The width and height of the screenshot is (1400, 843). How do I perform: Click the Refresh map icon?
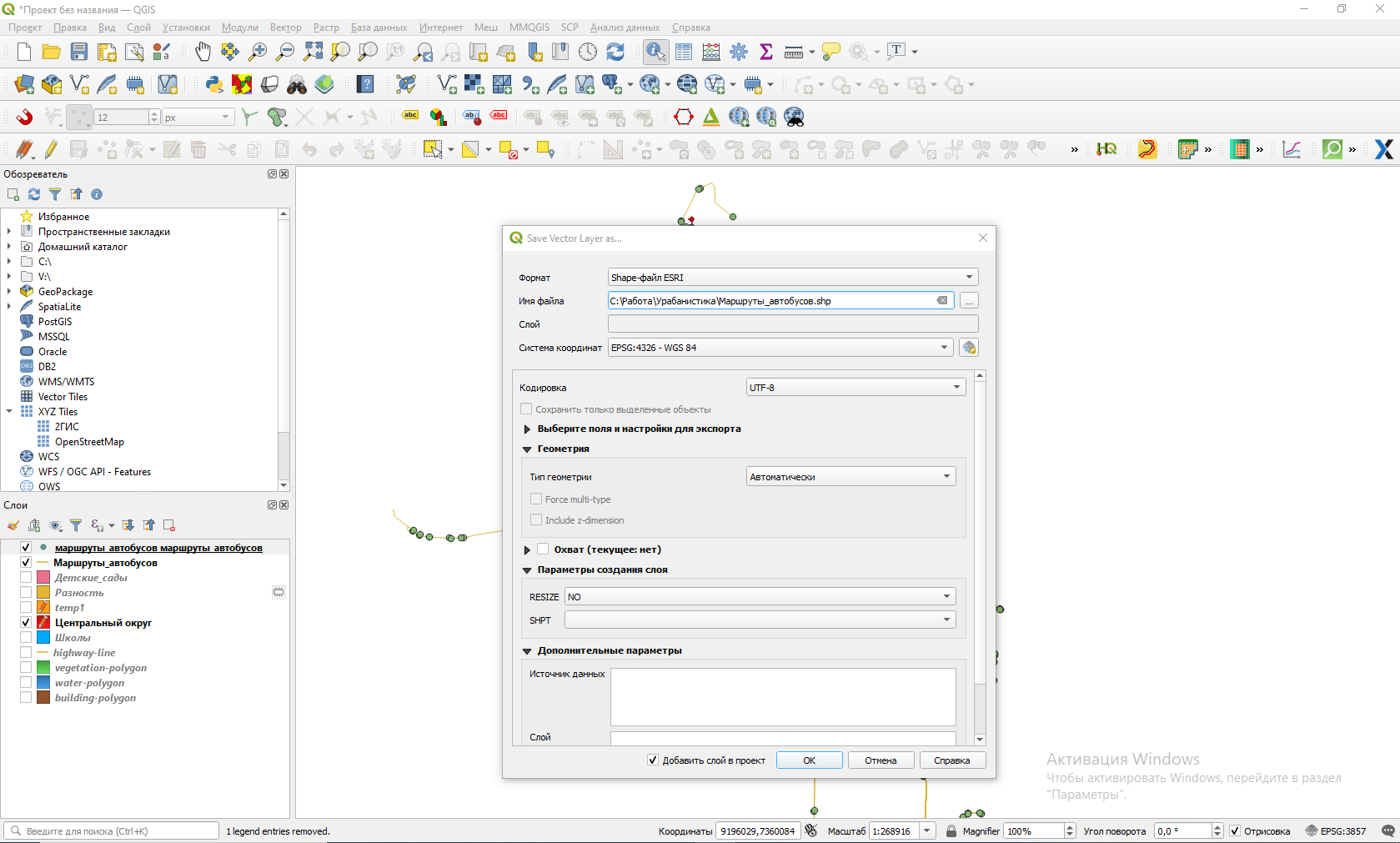click(615, 52)
